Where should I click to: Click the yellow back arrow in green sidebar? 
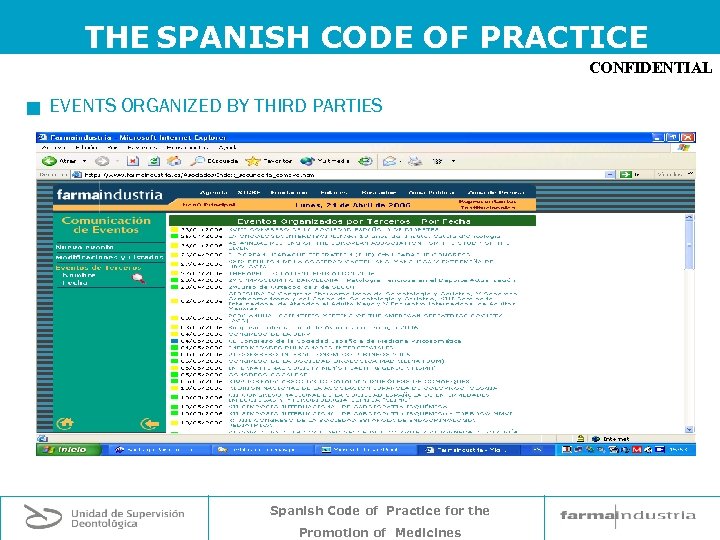pos(150,424)
